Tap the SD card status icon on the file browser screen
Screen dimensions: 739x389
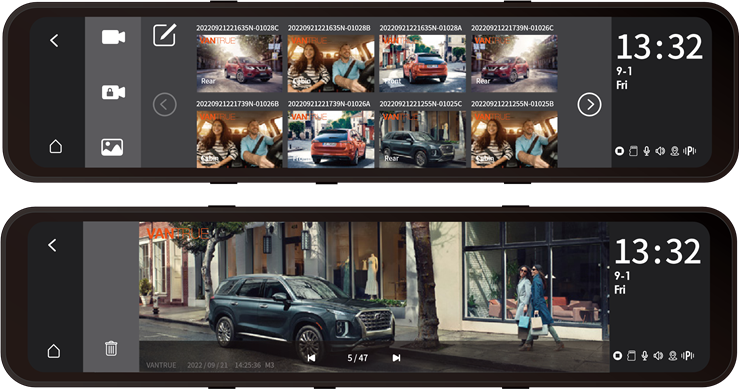point(633,151)
